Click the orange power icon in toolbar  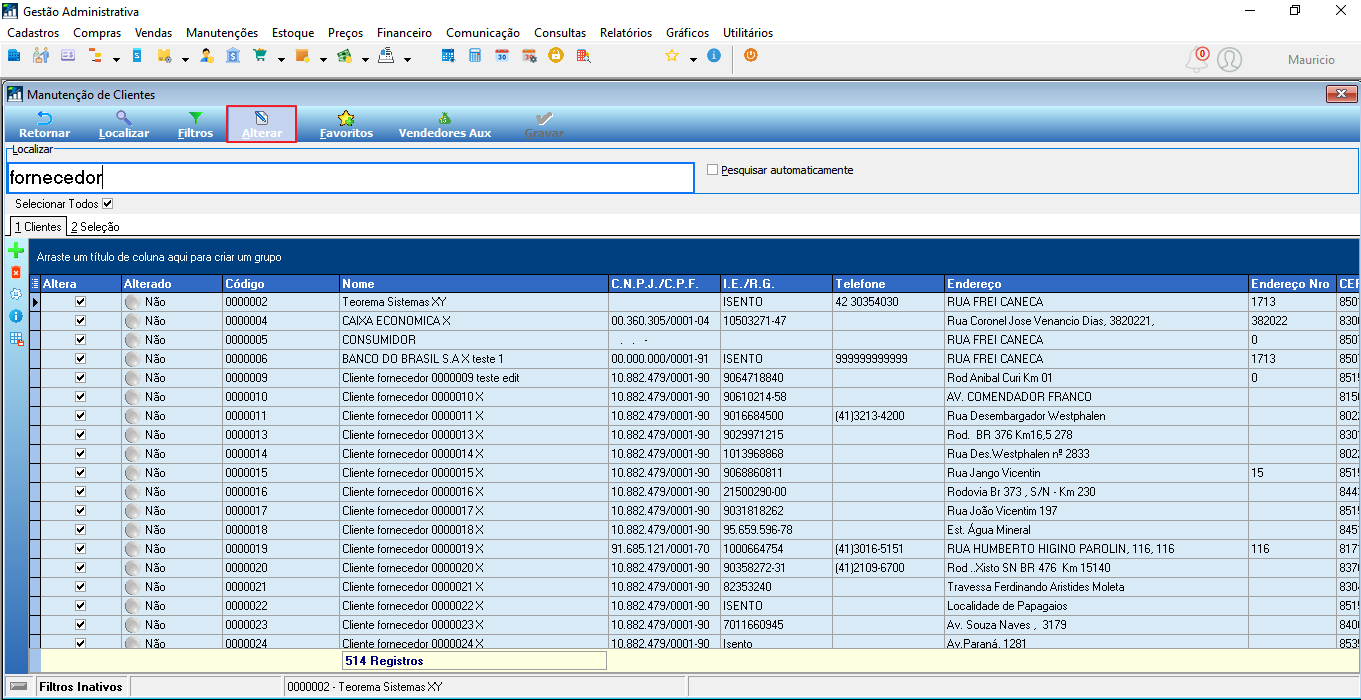[750, 56]
